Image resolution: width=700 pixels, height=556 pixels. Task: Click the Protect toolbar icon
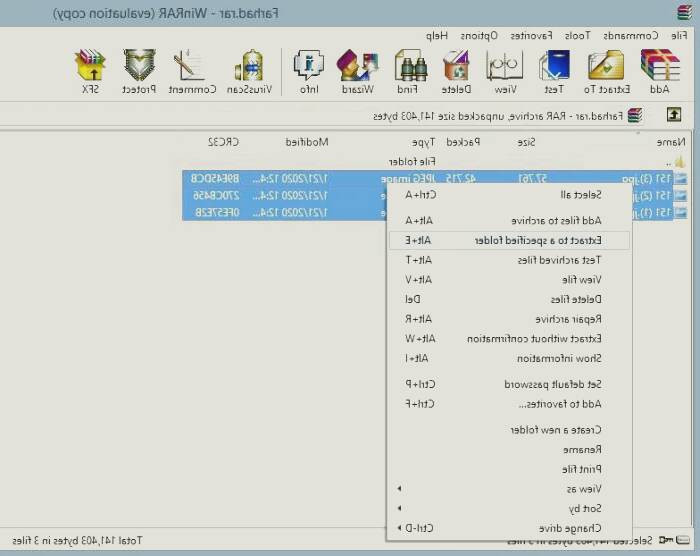tap(140, 70)
